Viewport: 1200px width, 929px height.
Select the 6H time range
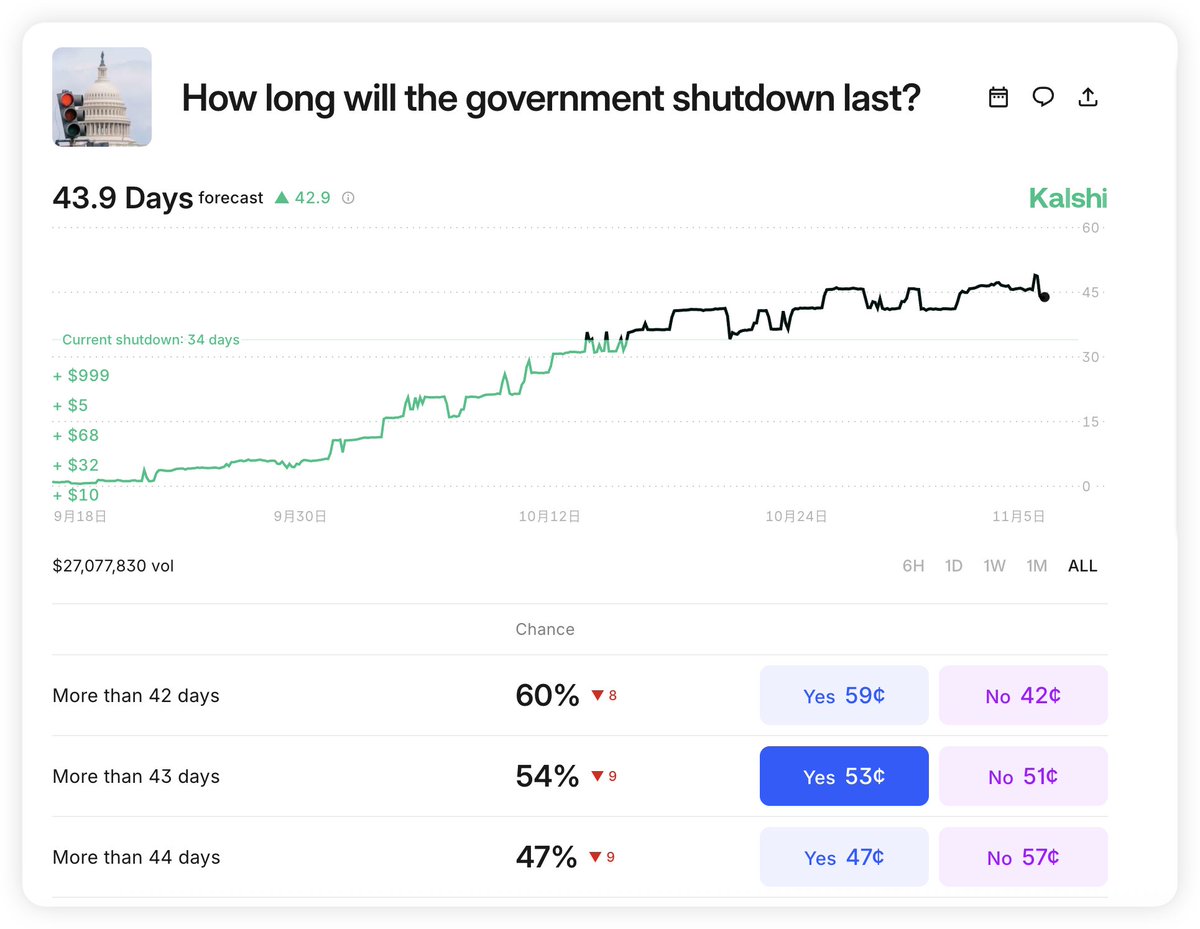(x=913, y=566)
